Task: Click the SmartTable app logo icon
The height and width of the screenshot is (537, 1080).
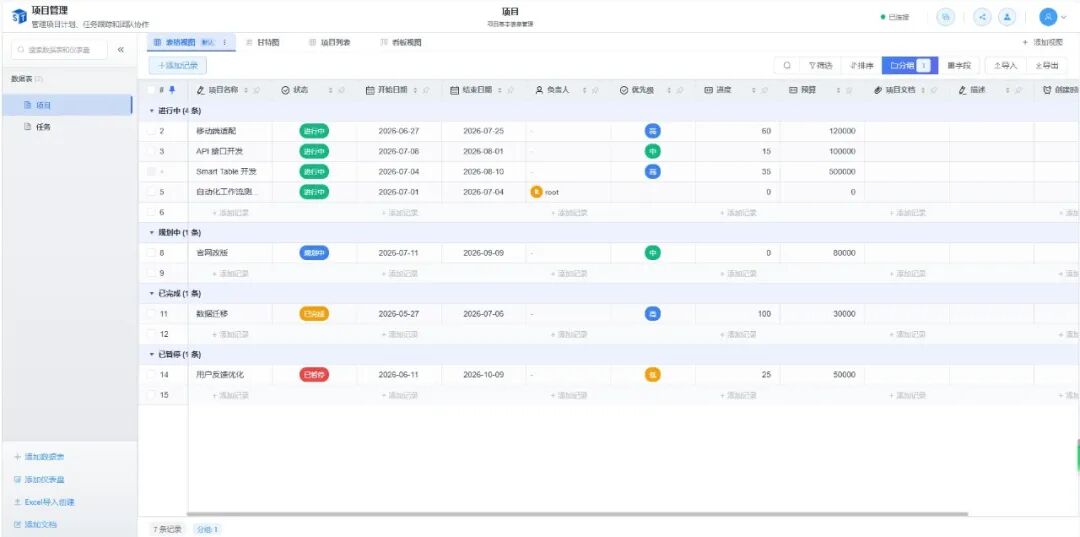Action: point(19,16)
